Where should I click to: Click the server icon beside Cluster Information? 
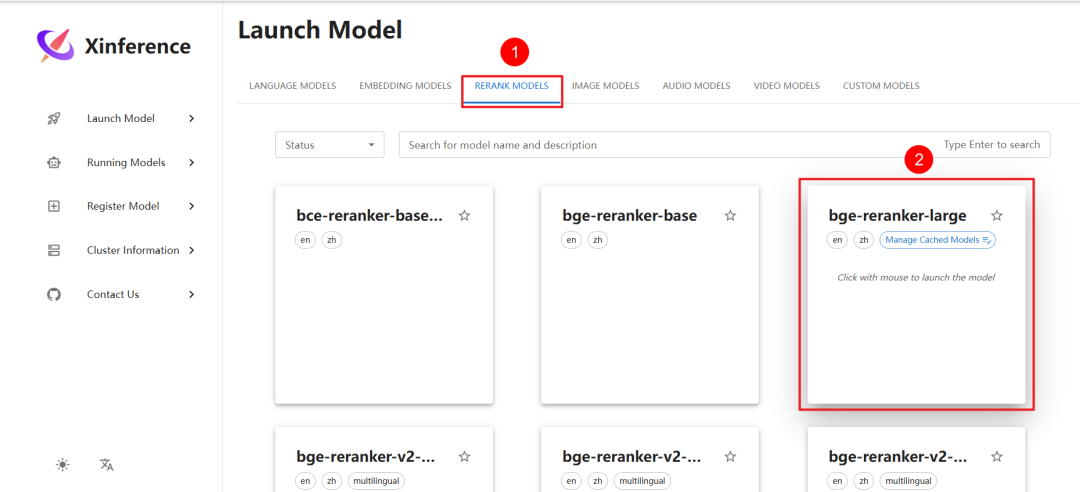(x=54, y=250)
